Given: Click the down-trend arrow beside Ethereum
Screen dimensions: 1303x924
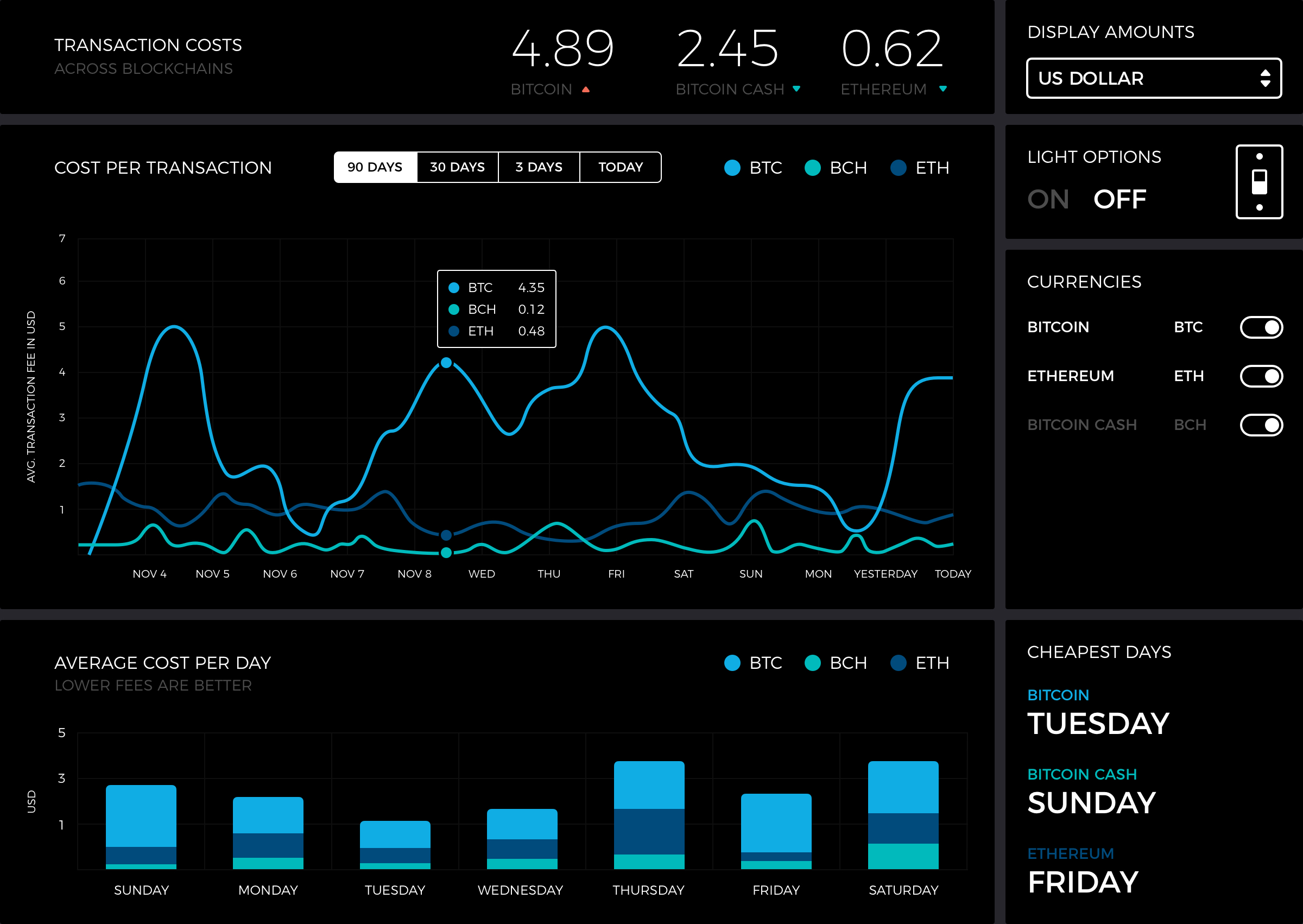Looking at the screenshot, I should (x=943, y=88).
